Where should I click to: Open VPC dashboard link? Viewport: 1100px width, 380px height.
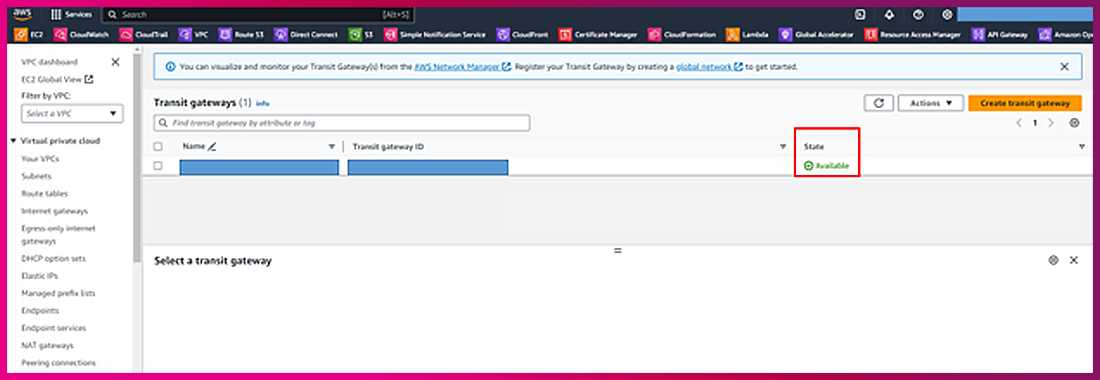[50, 62]
